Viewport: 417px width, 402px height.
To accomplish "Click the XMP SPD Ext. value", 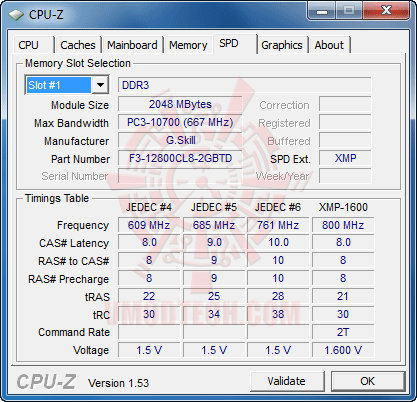I will (x=345, y=158).
